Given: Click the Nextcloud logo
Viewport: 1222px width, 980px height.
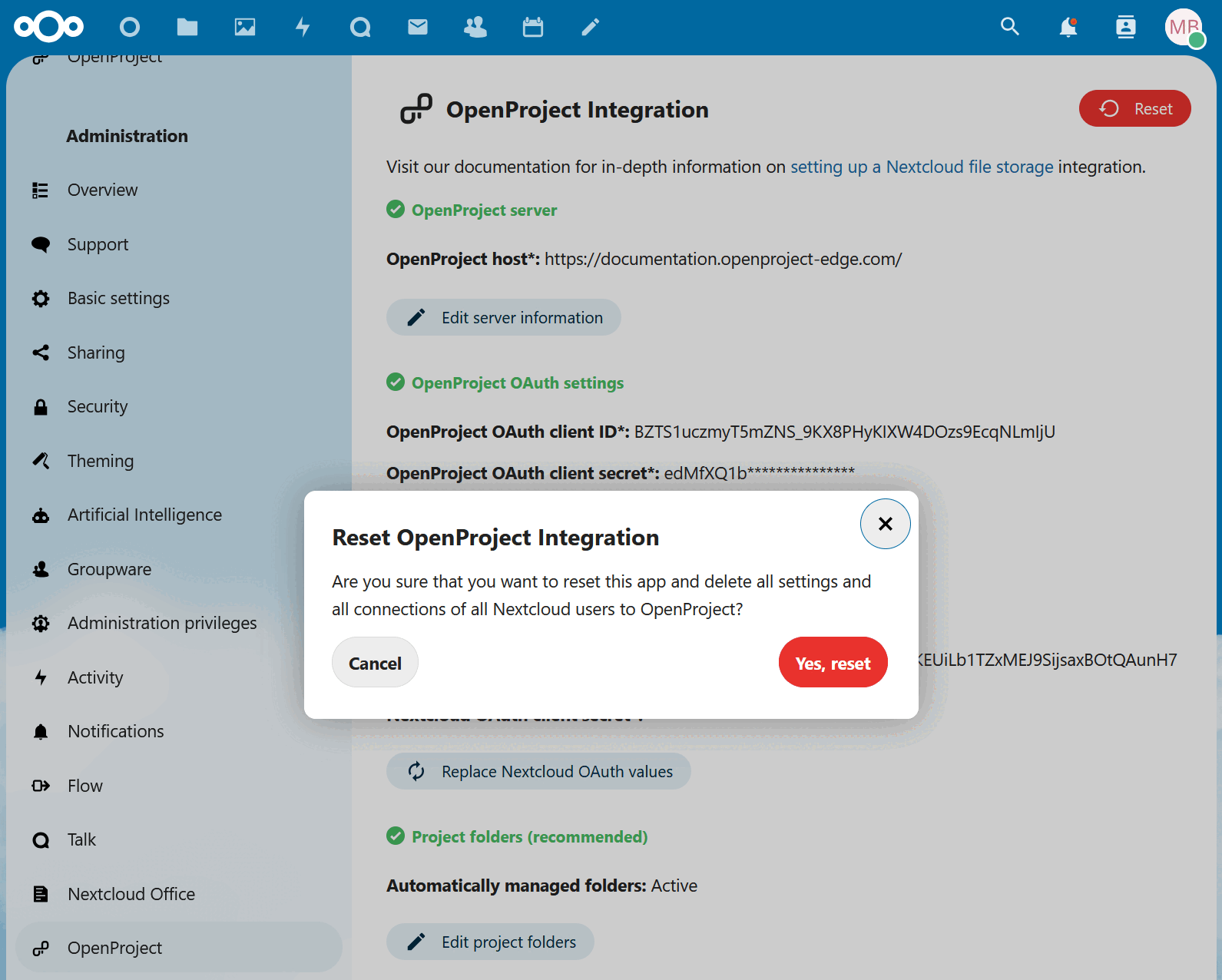Looking at the screenshot, I should point(48,28).
